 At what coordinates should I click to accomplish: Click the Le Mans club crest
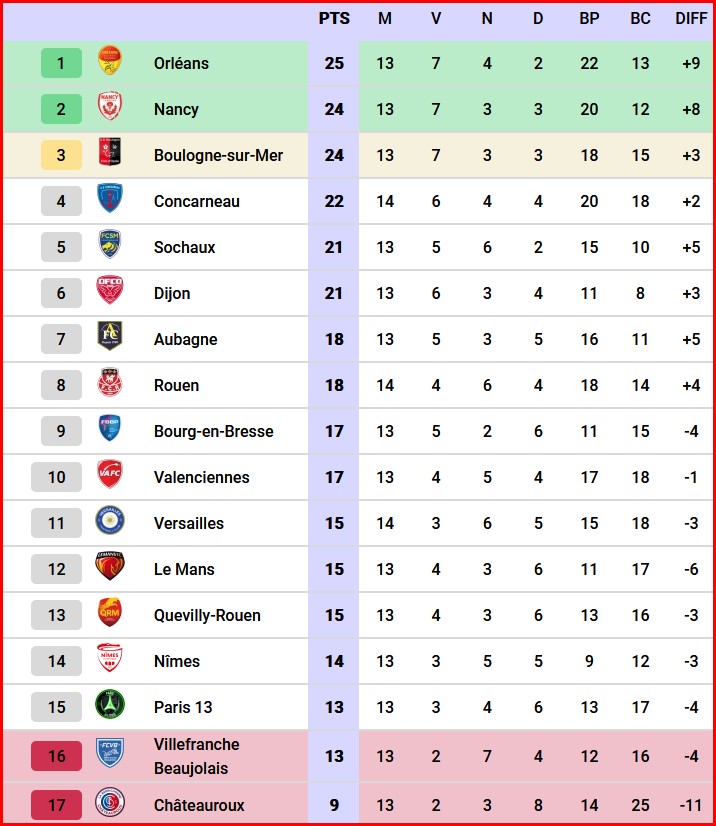click(x=110, y=566)
